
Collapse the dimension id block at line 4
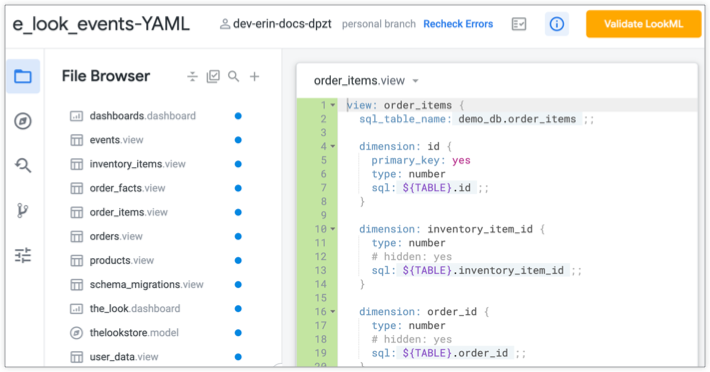coord(333,147)
